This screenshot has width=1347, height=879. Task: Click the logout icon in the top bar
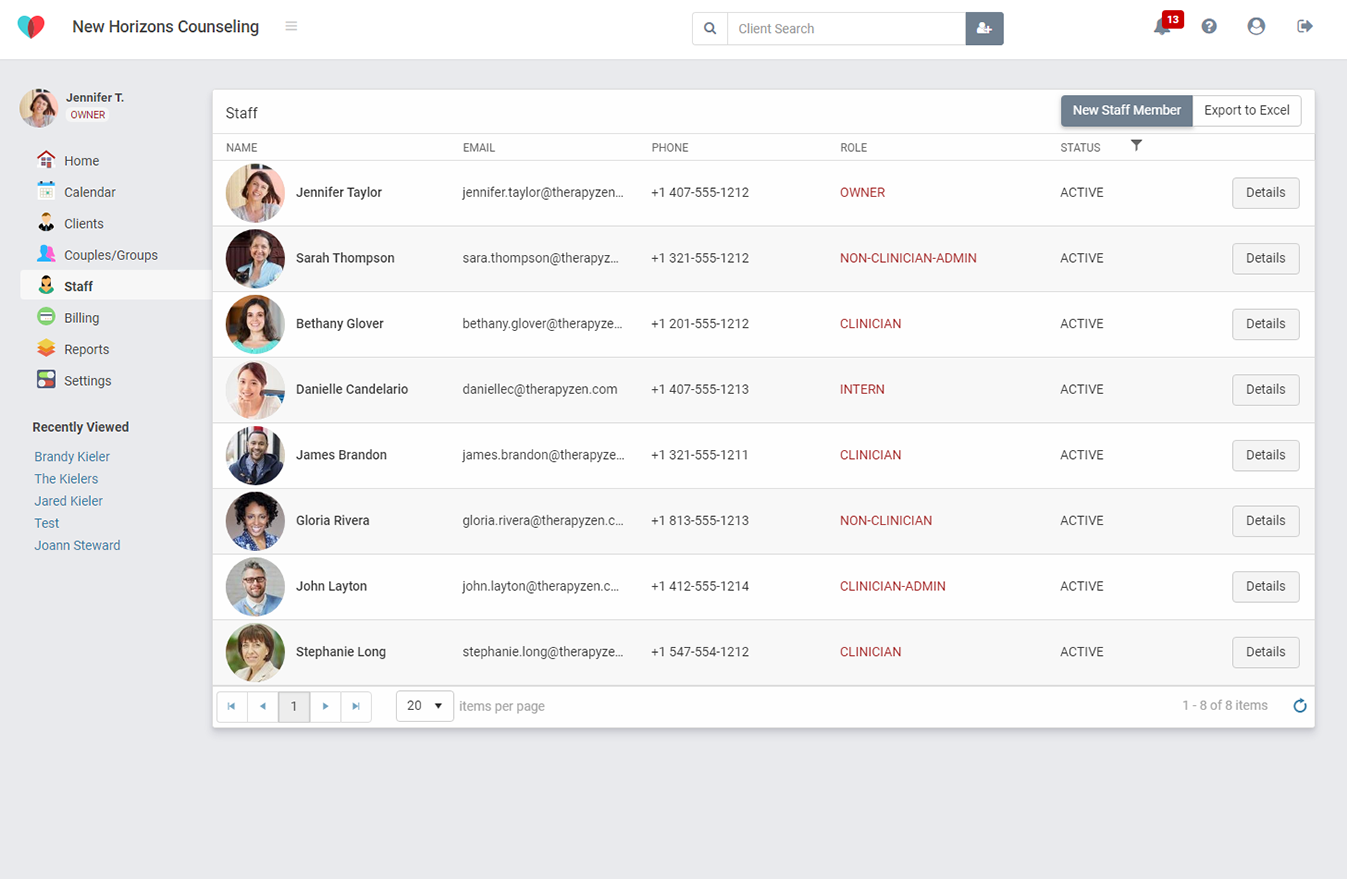point(1305,26)
